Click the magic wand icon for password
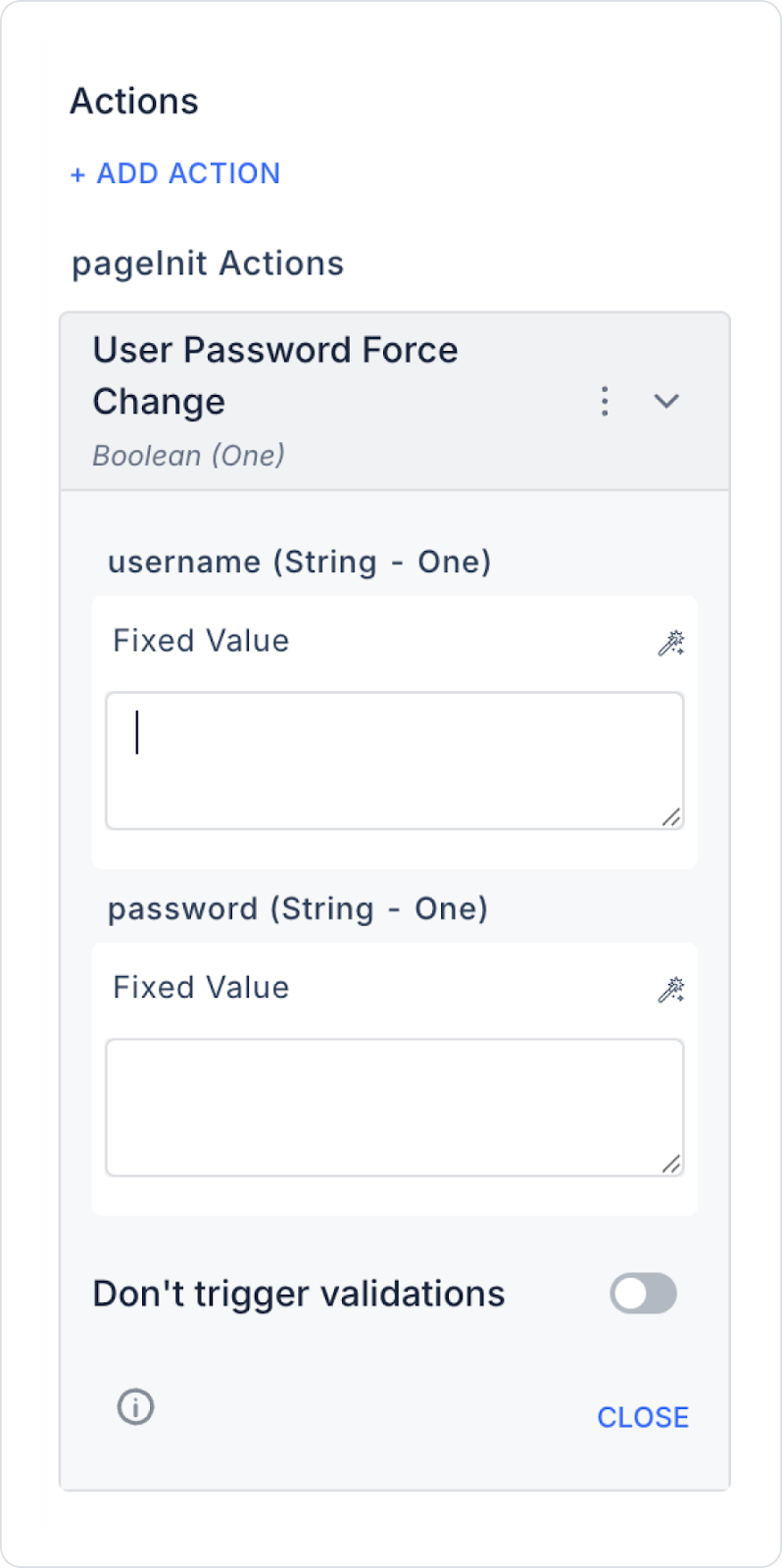Screen dimensions: 782x1568 pos(671,990)
